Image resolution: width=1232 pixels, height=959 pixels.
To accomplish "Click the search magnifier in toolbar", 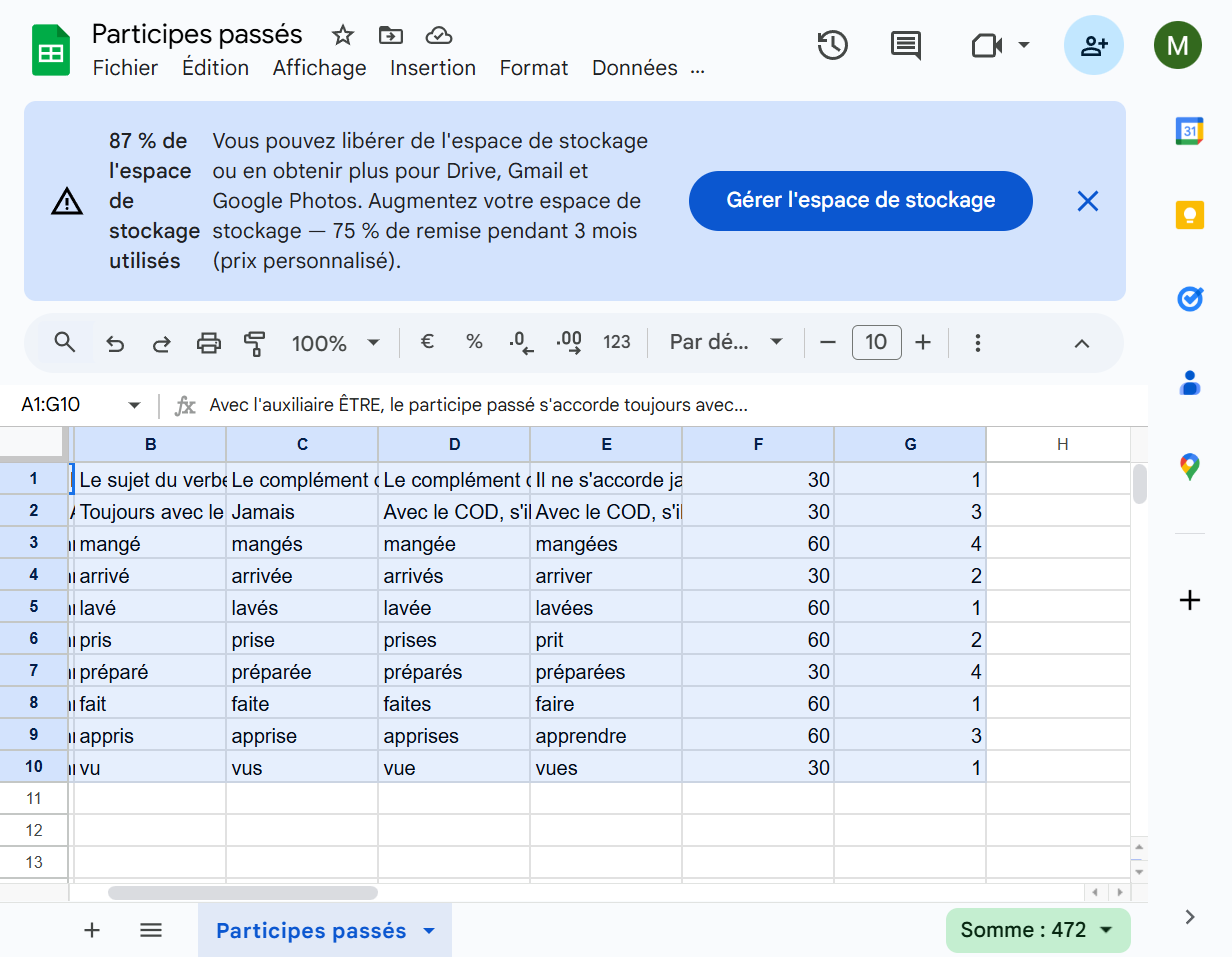I will click(x=65, y=343).
